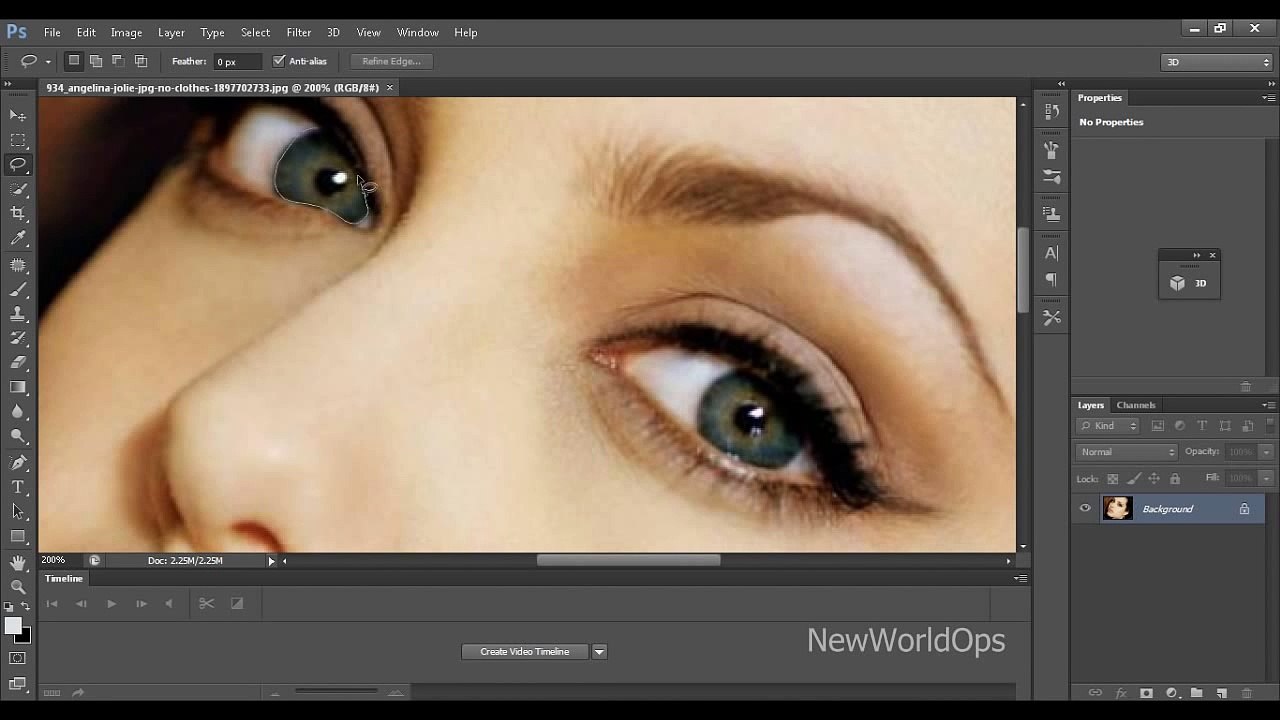Select the Blur tool
This screenshot has width=1280, height=720.
[18, 411]
